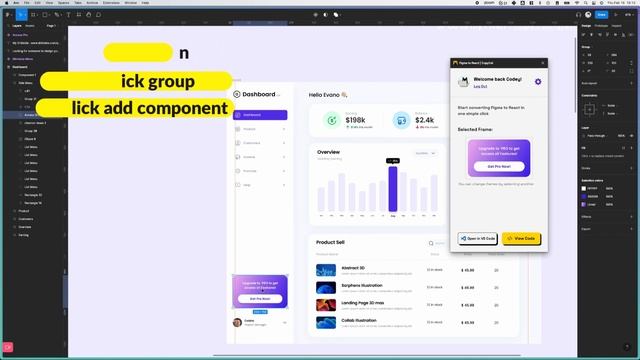Add a stroke with plus icon

[631, 168]
